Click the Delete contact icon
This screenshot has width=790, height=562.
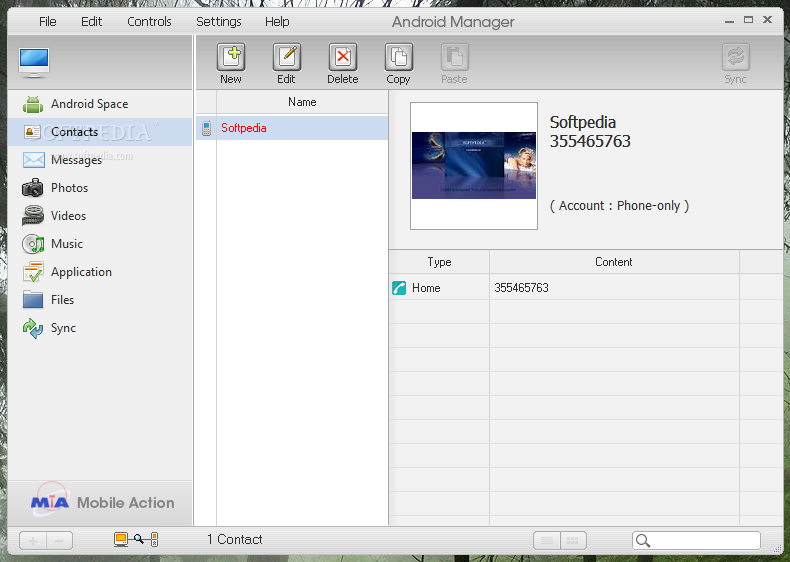coord(343,57)
